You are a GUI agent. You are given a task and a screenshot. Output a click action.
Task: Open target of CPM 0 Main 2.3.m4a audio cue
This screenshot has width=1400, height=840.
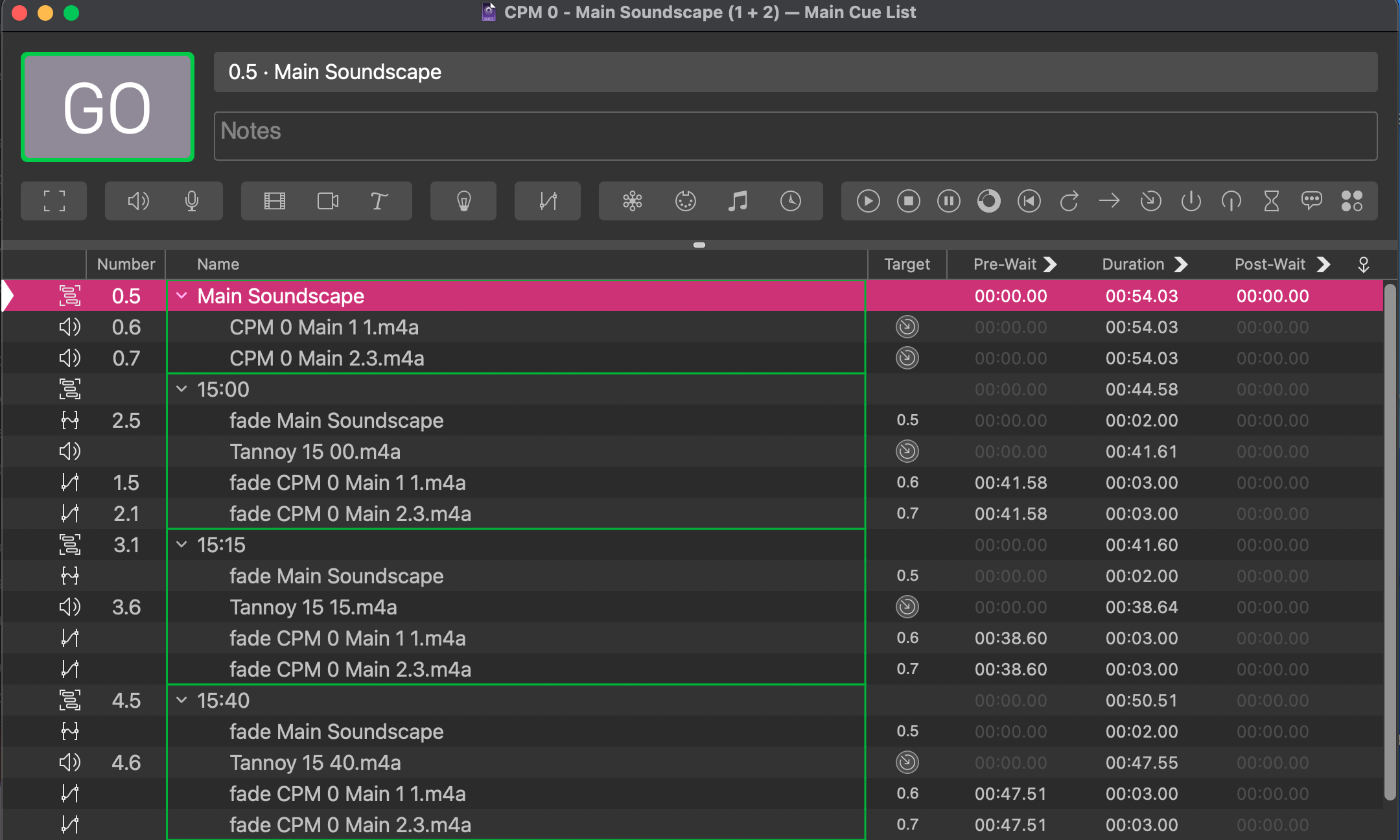[x=907, y=358]
